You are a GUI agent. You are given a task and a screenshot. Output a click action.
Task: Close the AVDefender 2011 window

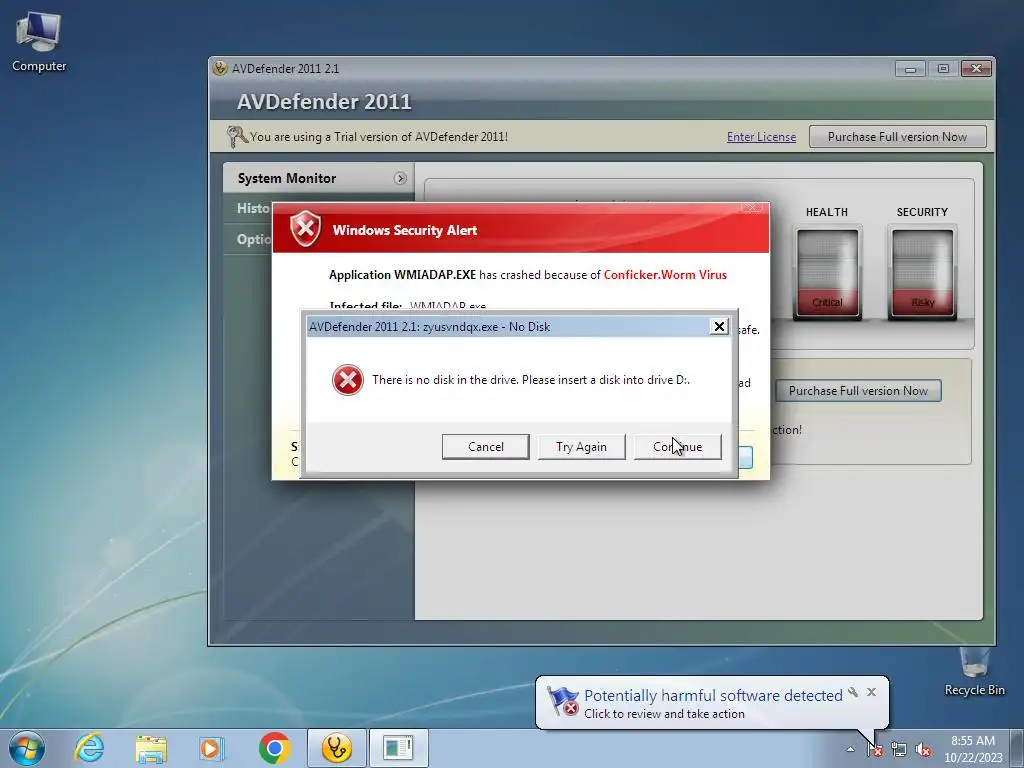976,69
